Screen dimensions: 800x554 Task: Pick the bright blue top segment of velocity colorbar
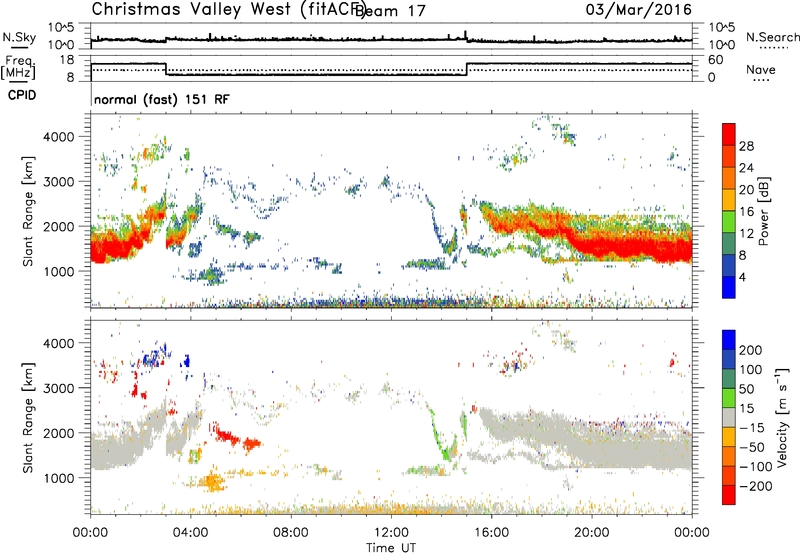pos(729,340)
